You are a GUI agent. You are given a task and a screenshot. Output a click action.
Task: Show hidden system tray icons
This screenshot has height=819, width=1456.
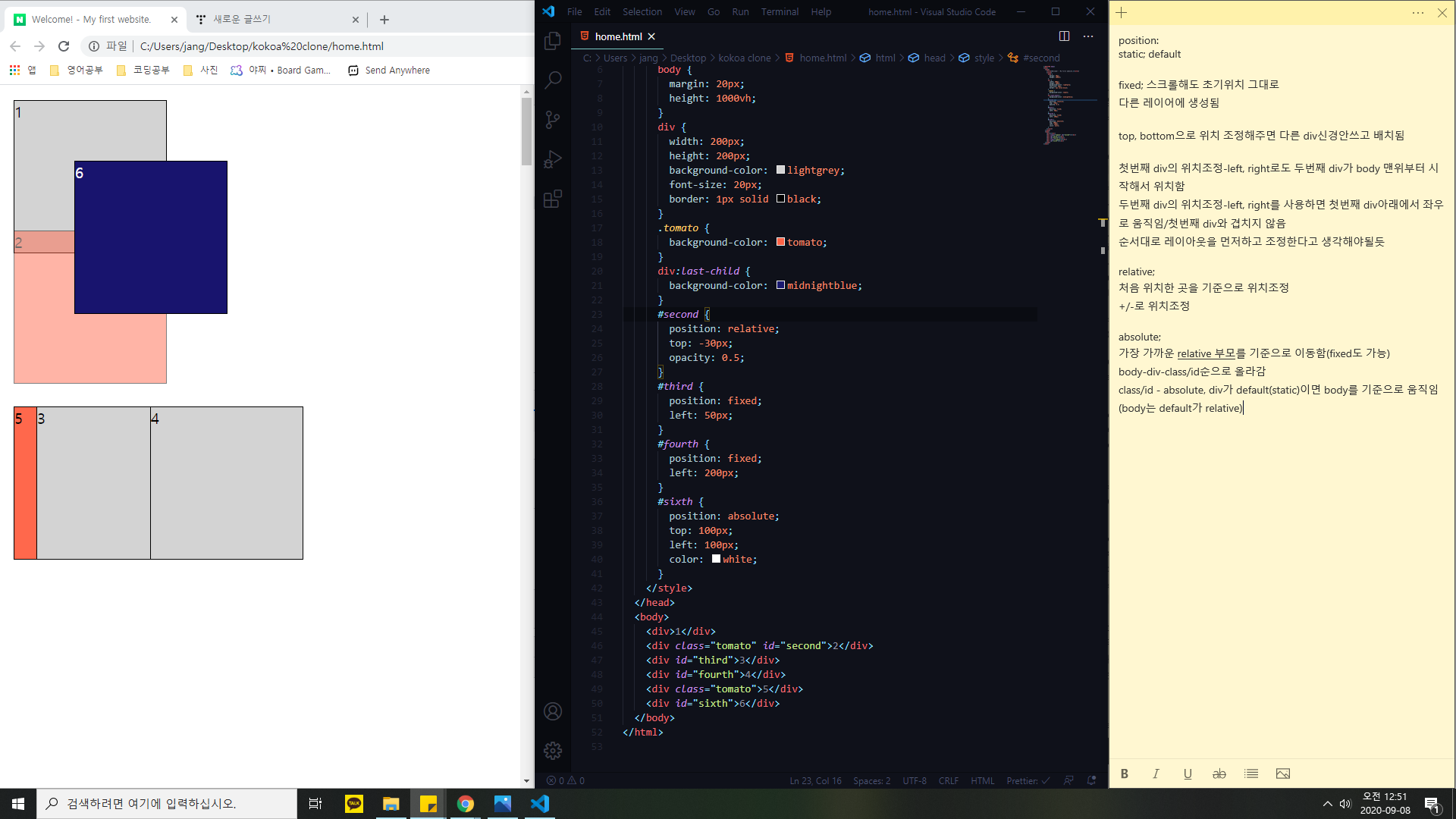[x=1327, y=804]
